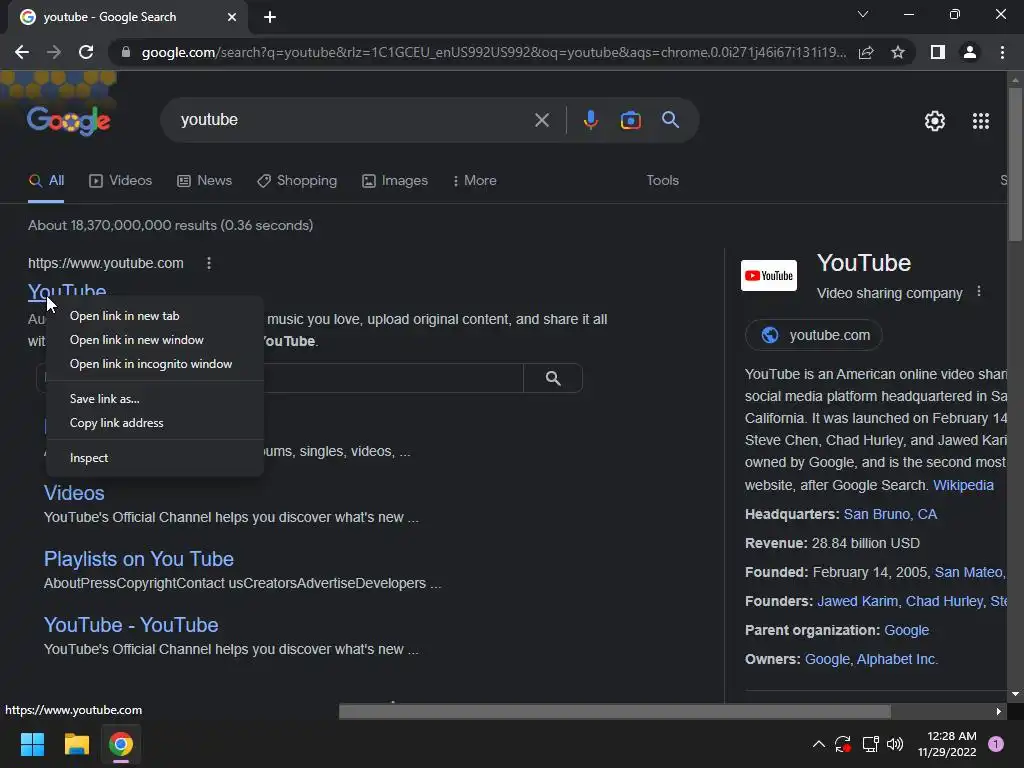
Task: Click the Google search text box
Action: point(353,120)
